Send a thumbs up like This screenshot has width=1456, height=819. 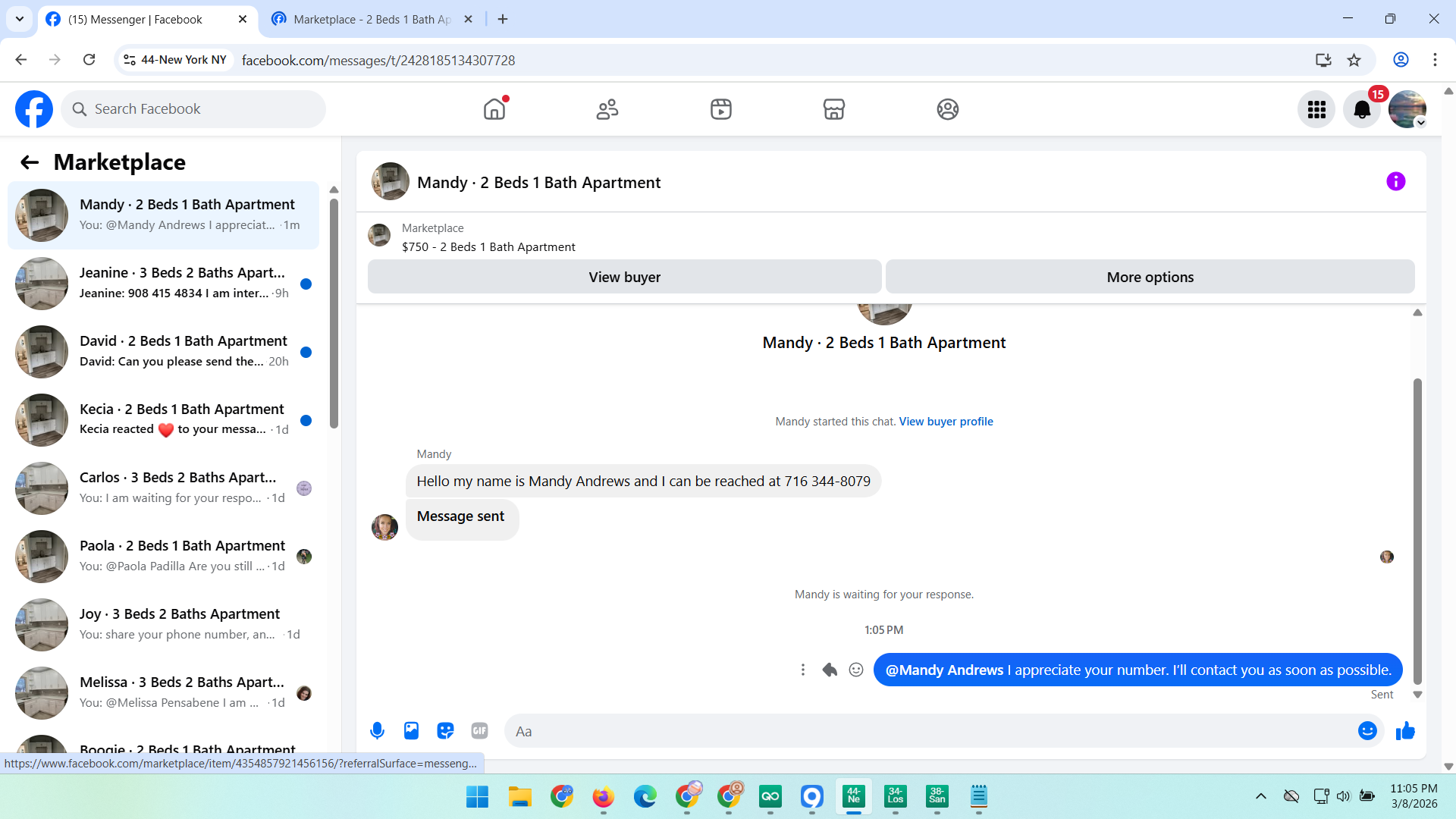click(1405, 731)
